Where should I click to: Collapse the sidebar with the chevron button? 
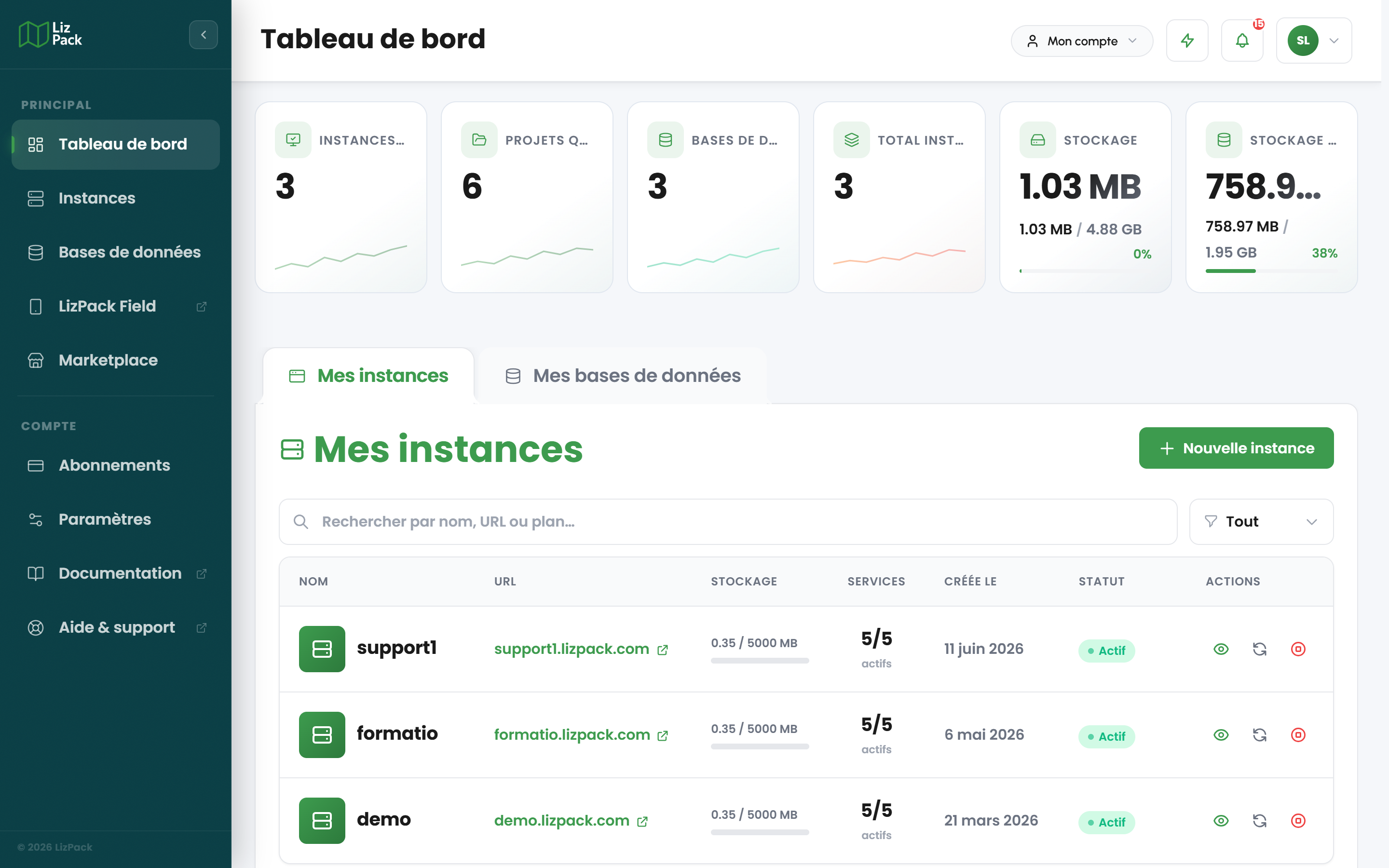203,34
